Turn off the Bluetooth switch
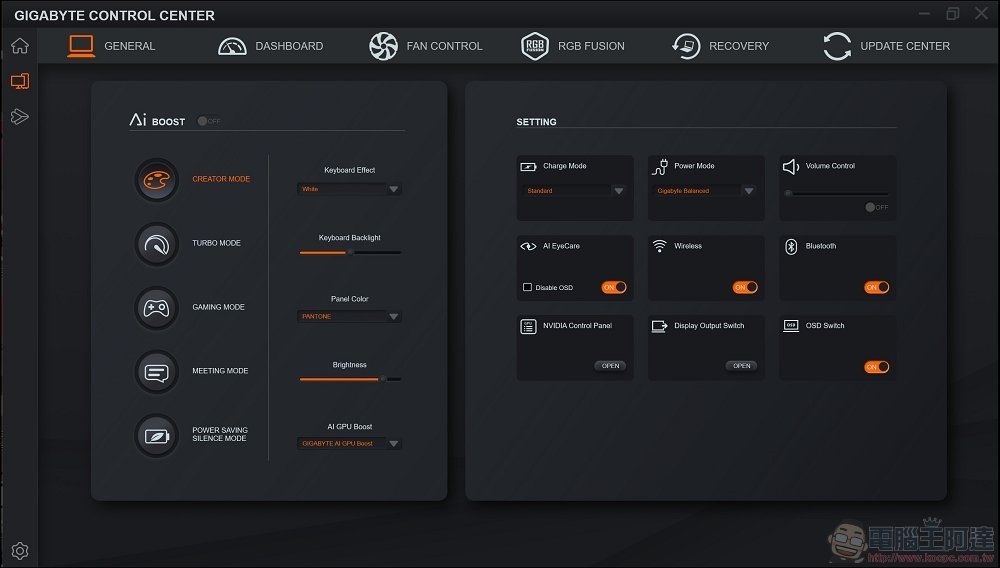 876,288
